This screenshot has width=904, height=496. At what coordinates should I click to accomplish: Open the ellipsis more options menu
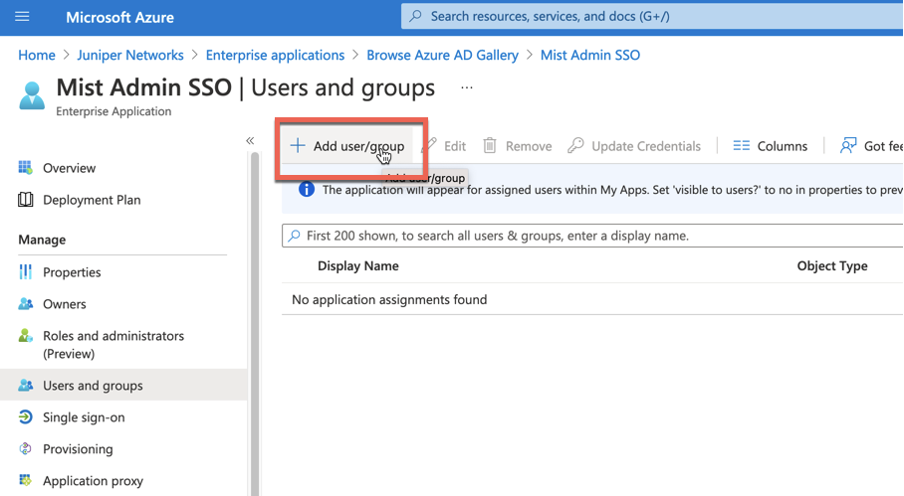[466, 88]
